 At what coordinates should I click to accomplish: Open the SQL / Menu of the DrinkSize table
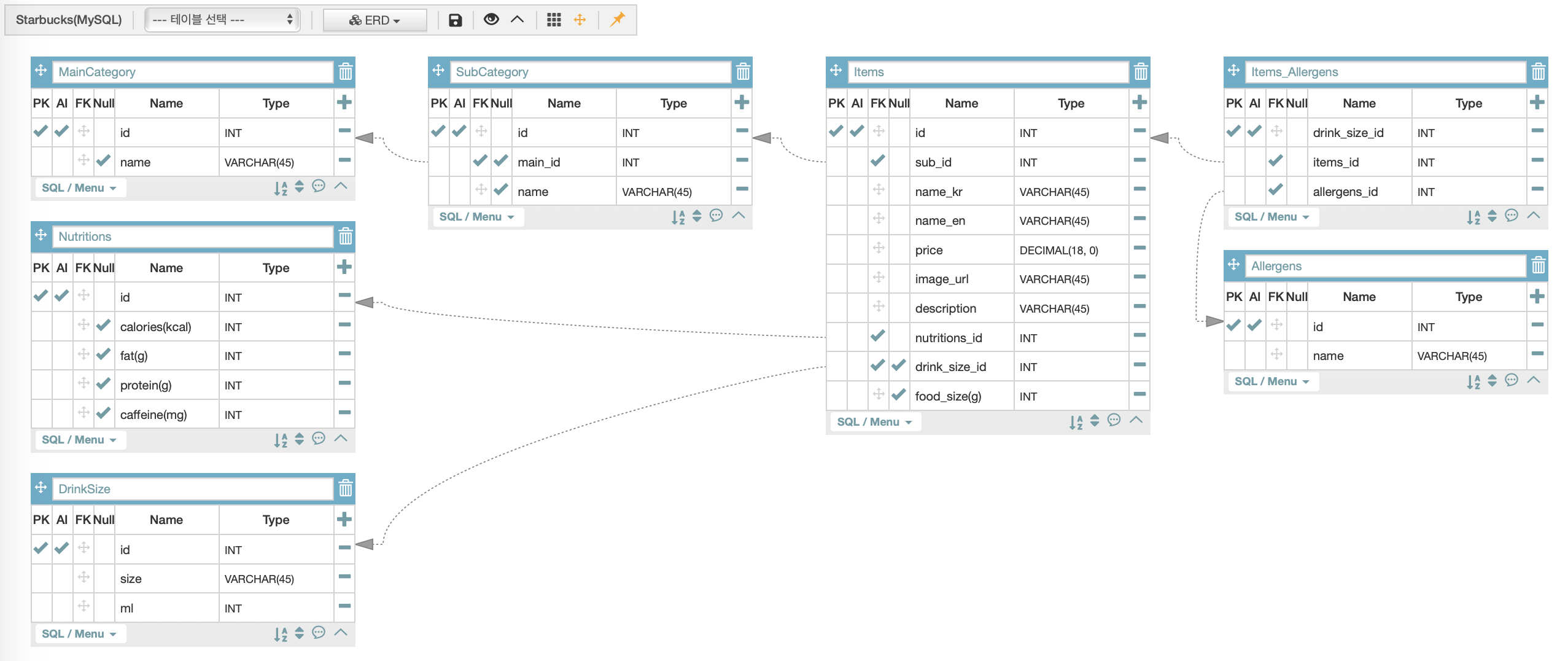79,633
